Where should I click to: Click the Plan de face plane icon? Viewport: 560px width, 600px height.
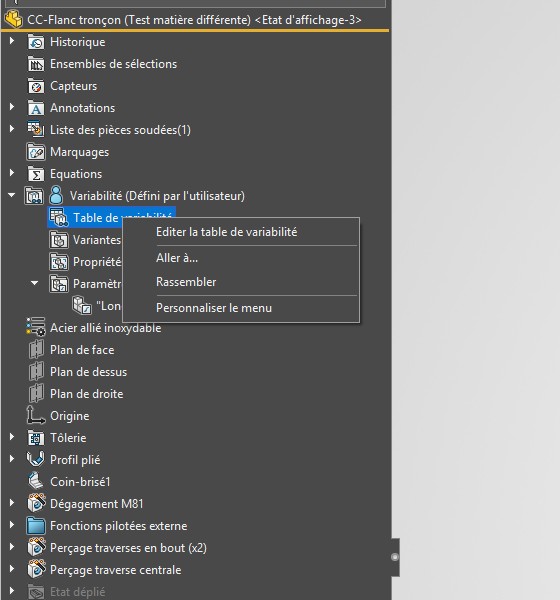click(x=36, y=349)
